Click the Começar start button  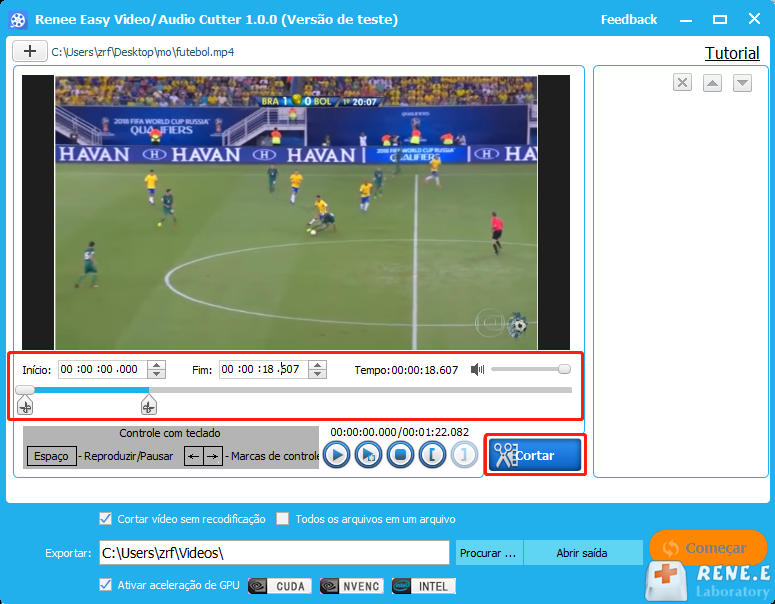pos(707,547)
